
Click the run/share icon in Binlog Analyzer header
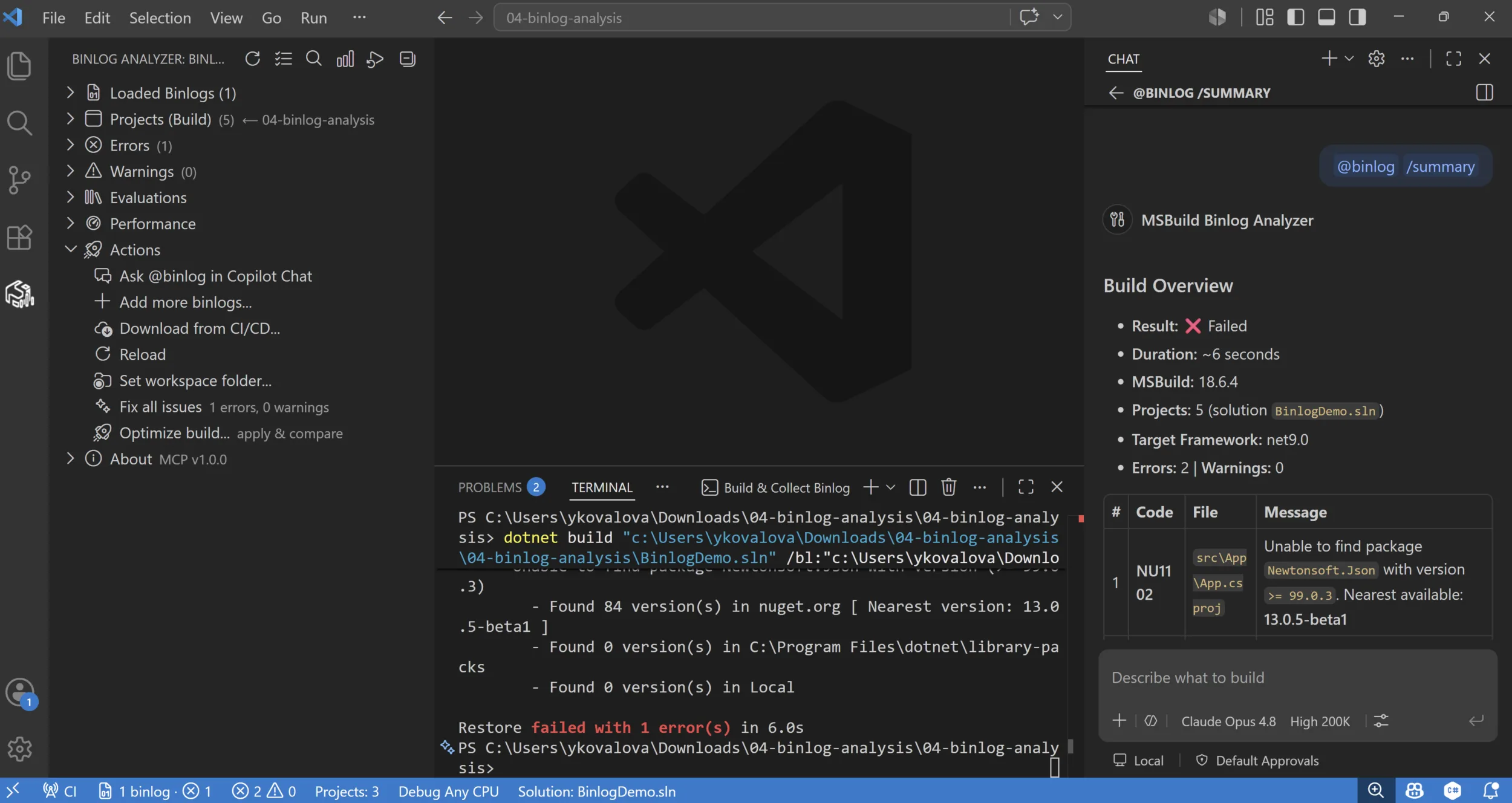click(x=375, y=59)
